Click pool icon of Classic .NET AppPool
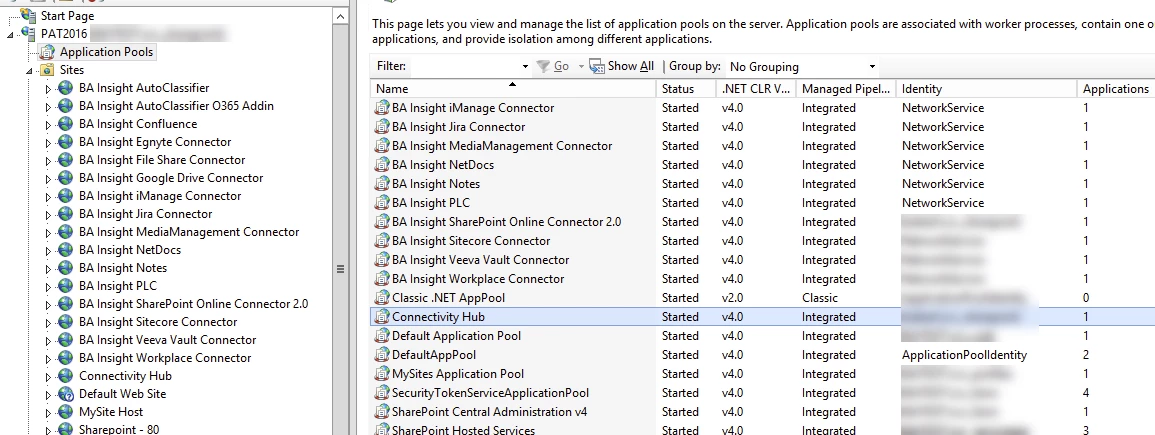The image size is (1155, 435). coord(382,298)
